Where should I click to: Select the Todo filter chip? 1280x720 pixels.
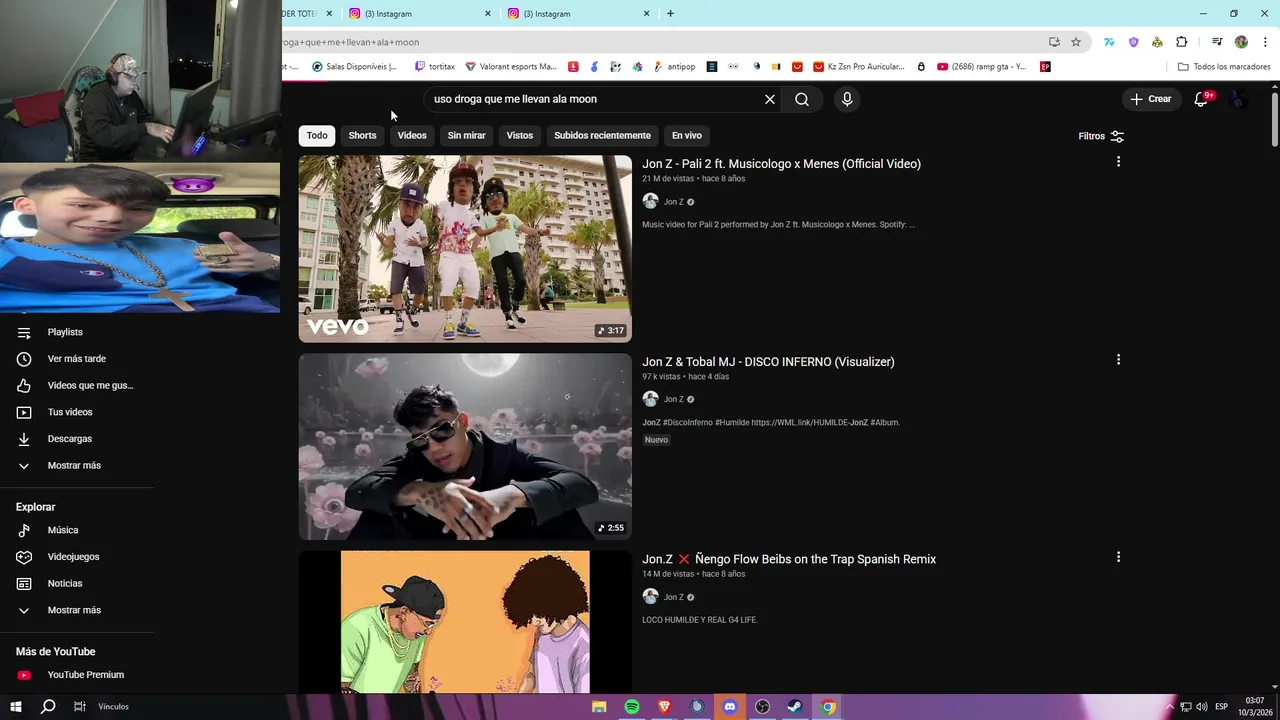point(317,135)
